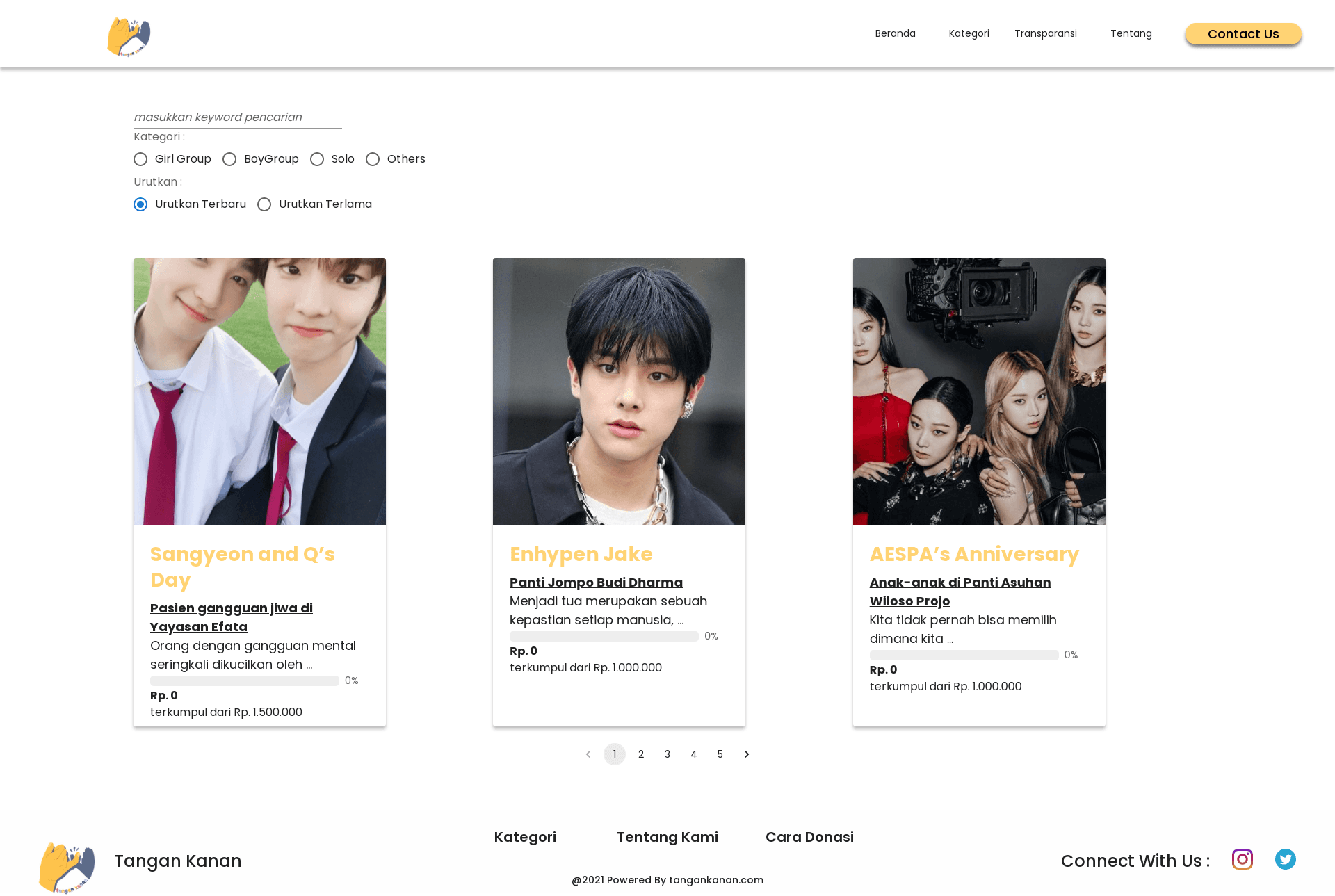This screenshot has width=1335, height=896.
Task: Click progress bar on Sangyeon and Q's card
Action: click(245, 681)
